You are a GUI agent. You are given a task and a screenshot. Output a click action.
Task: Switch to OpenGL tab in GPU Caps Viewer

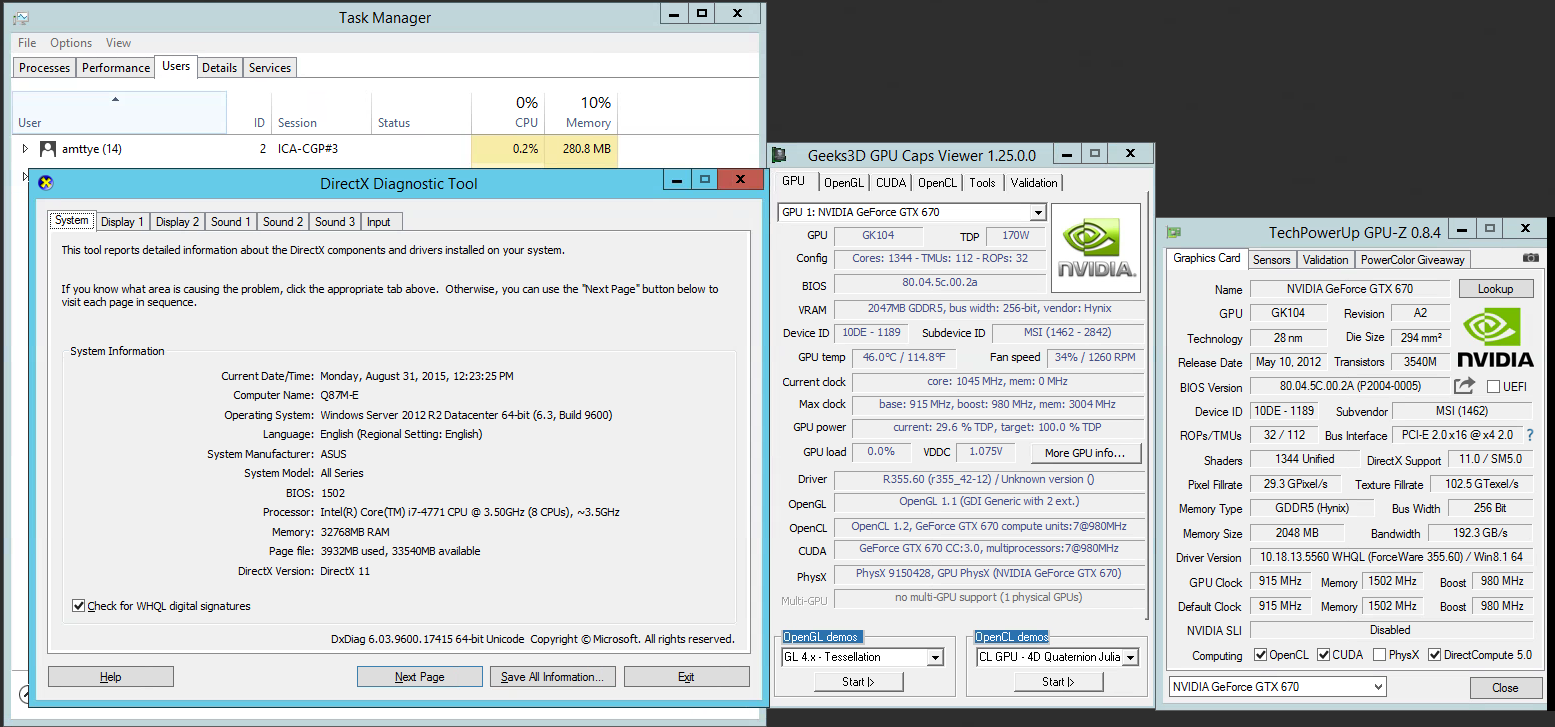pyautogui.click(x=843, y=183)
